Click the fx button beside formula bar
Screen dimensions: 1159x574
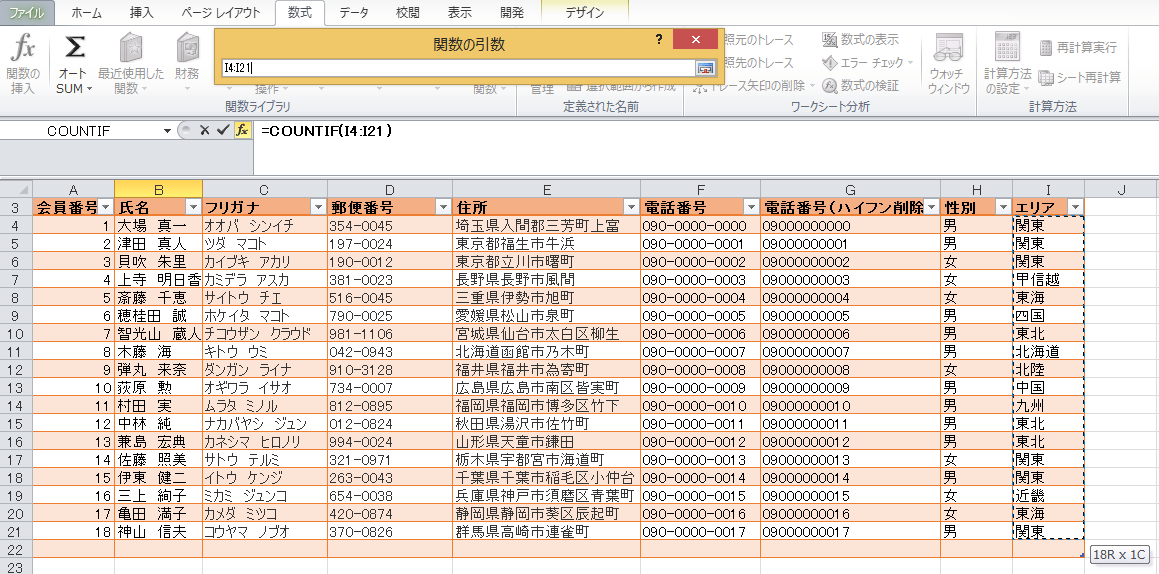click(x=242, y=131)
